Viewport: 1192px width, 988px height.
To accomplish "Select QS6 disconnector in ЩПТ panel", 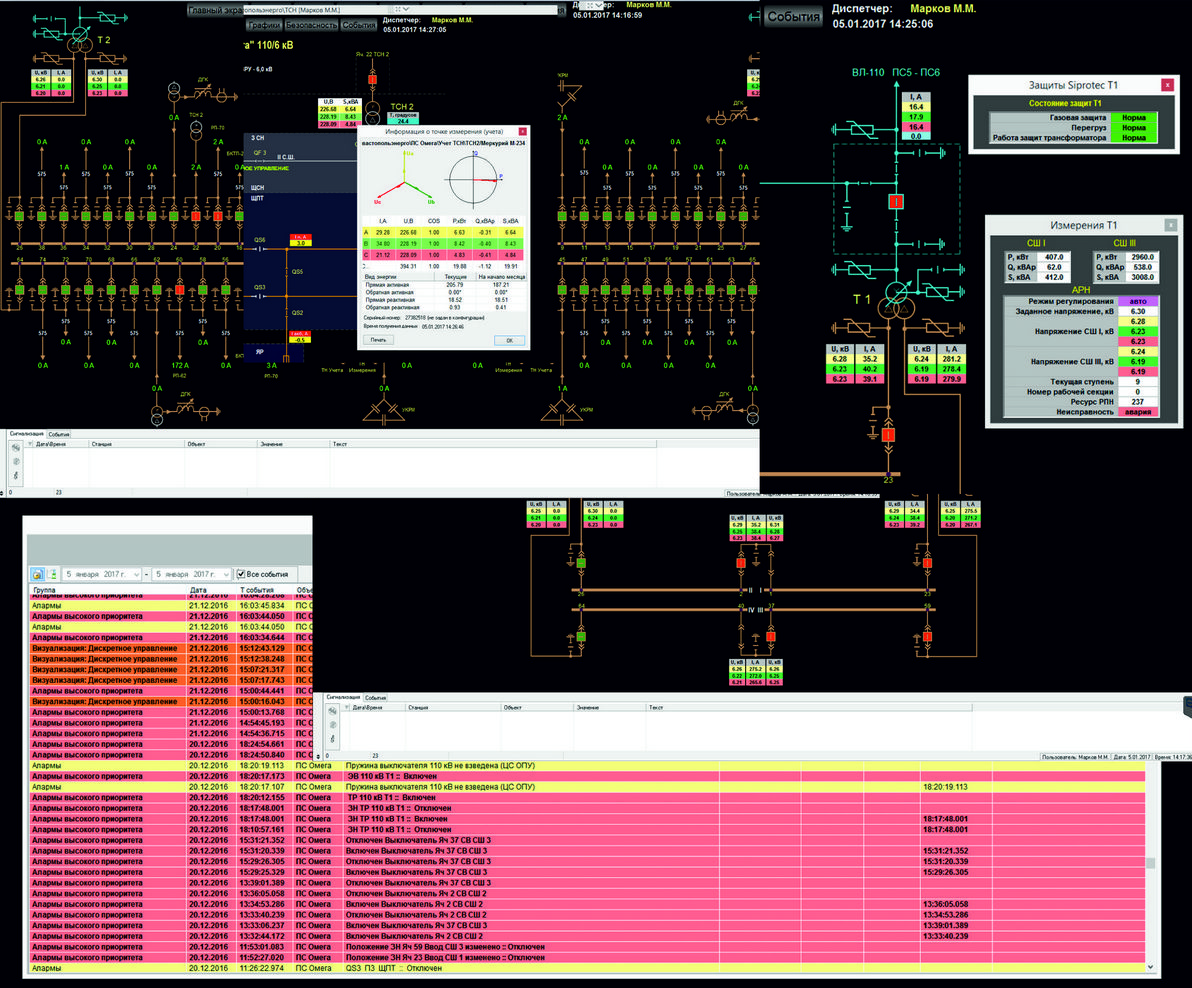I will (260, 248).
